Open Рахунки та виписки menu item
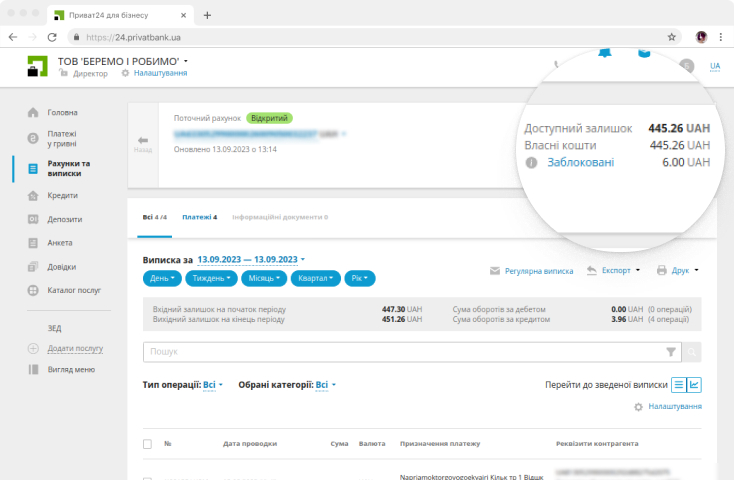Viewport: 734px width, 480px height. (69, 168)
